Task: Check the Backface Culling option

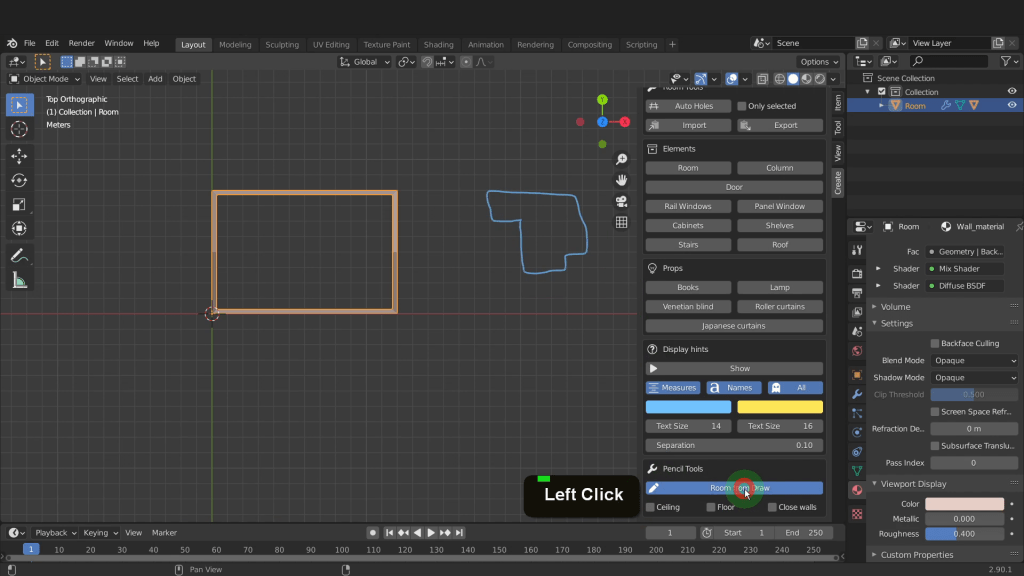Action: [935, 343]
